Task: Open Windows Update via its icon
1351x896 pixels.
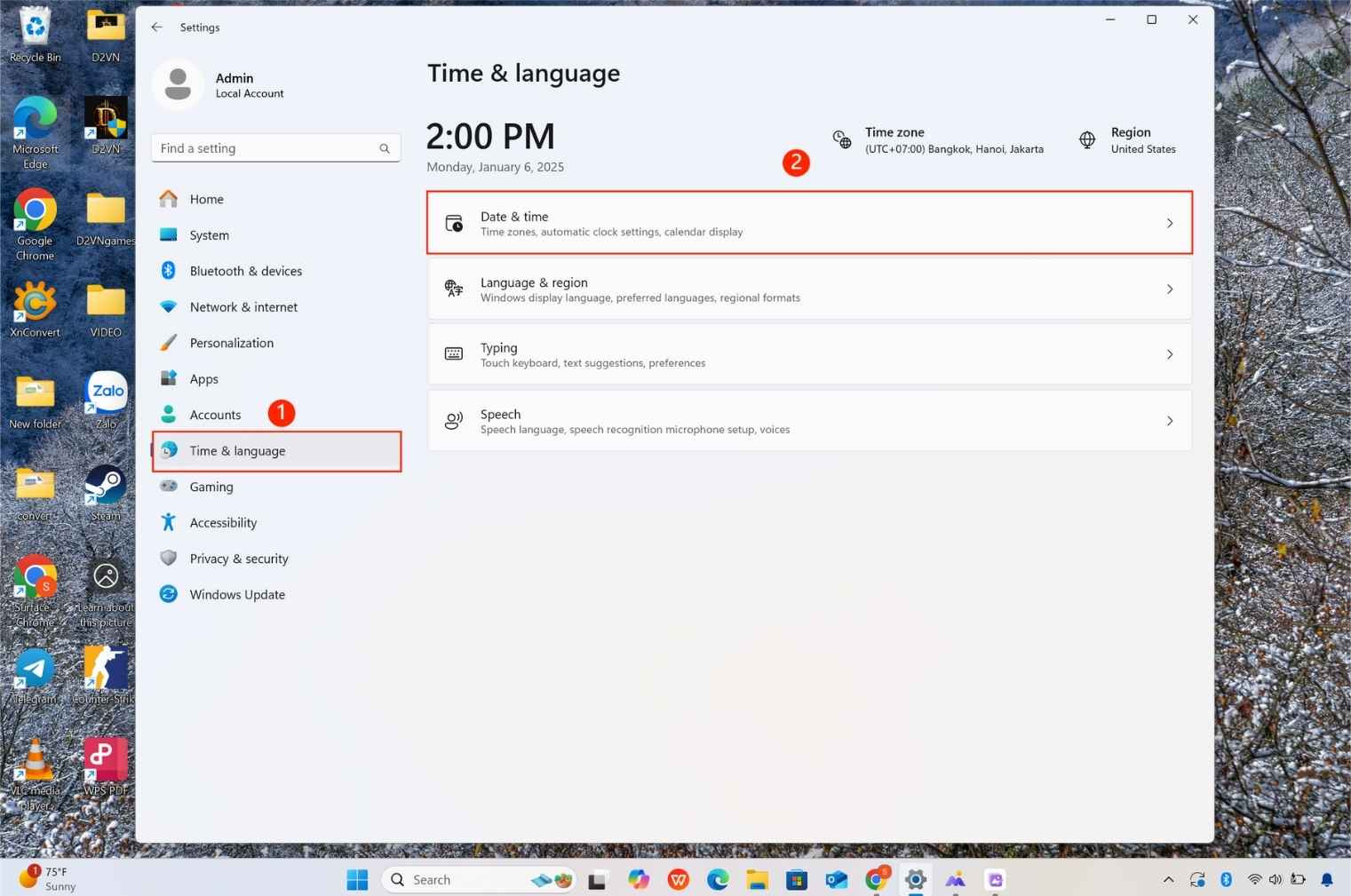Action: pos(169,594)
